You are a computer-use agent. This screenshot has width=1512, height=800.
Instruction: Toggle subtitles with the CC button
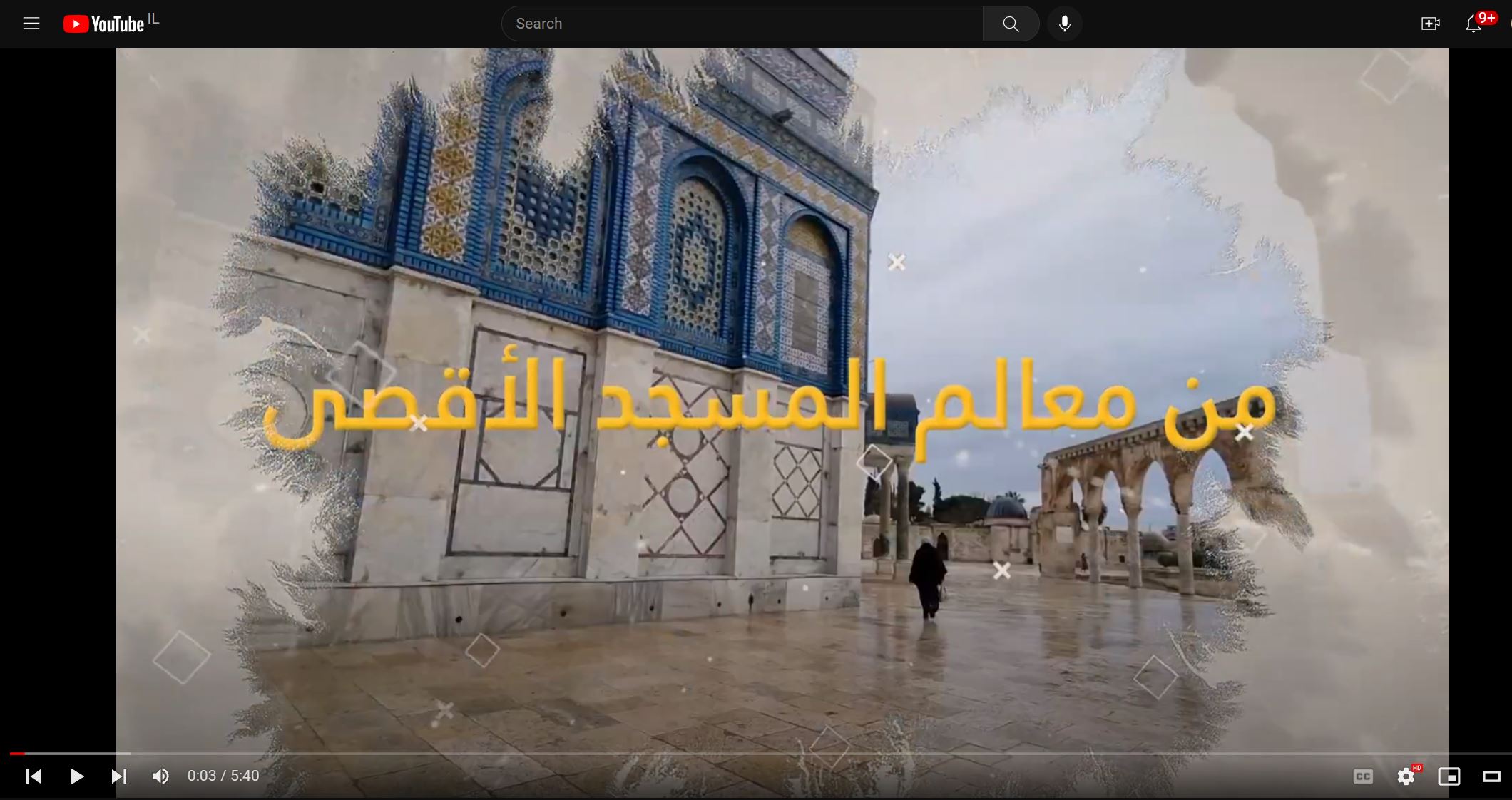coord(1364,776)
